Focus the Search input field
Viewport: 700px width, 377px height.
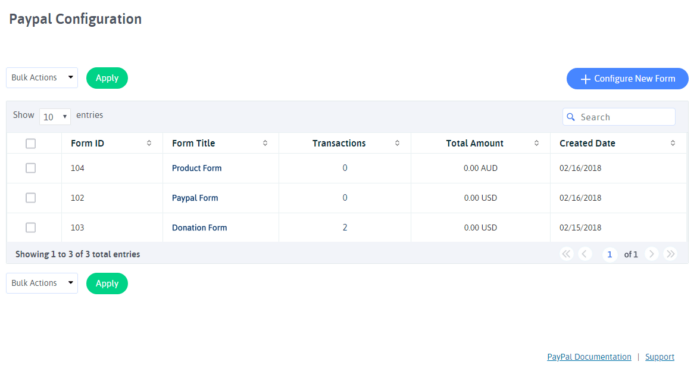(619, 117)
